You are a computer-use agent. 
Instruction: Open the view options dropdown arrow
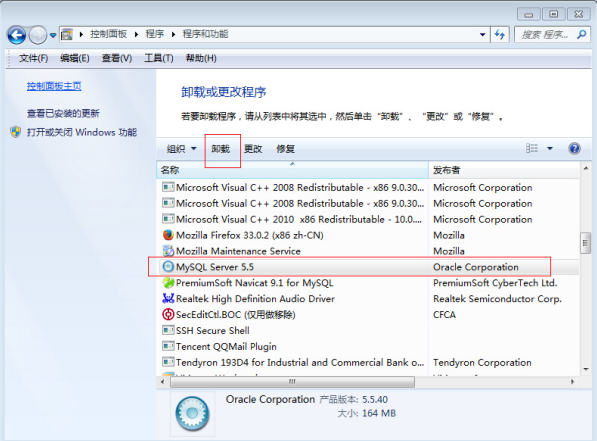550,149
